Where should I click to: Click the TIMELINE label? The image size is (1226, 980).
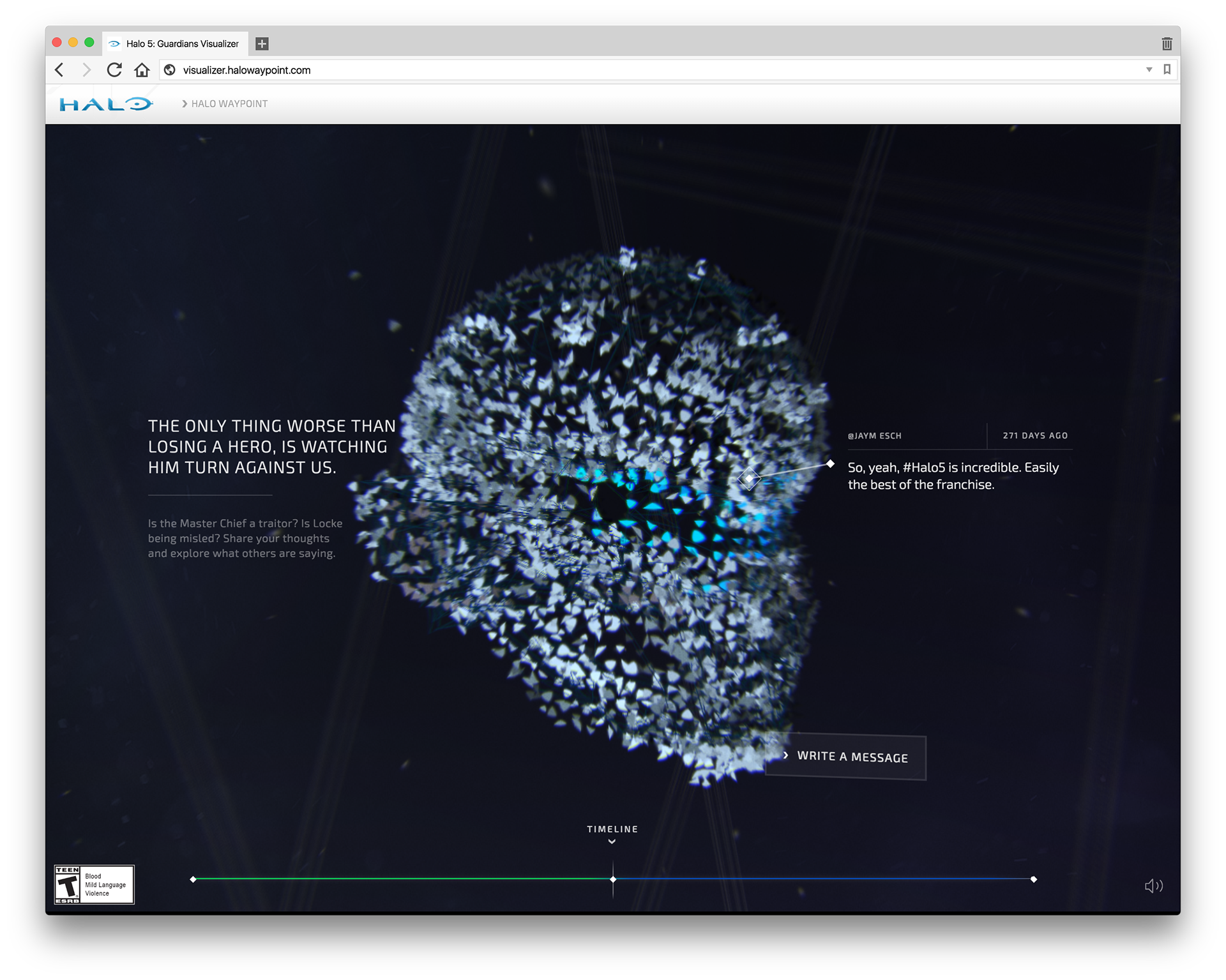tap(612, 829)
